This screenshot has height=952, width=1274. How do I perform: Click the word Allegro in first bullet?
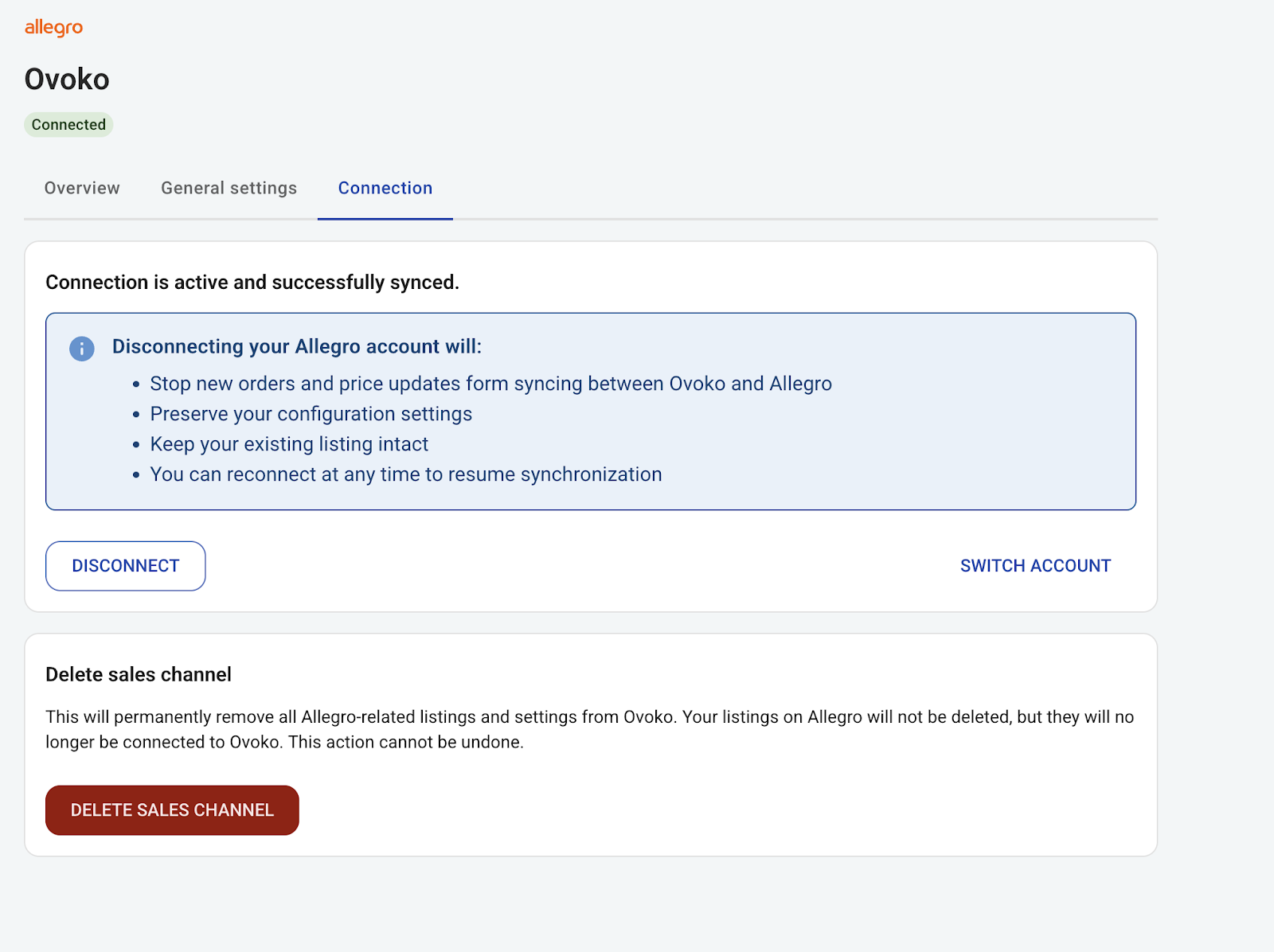(x=800, y=384)
